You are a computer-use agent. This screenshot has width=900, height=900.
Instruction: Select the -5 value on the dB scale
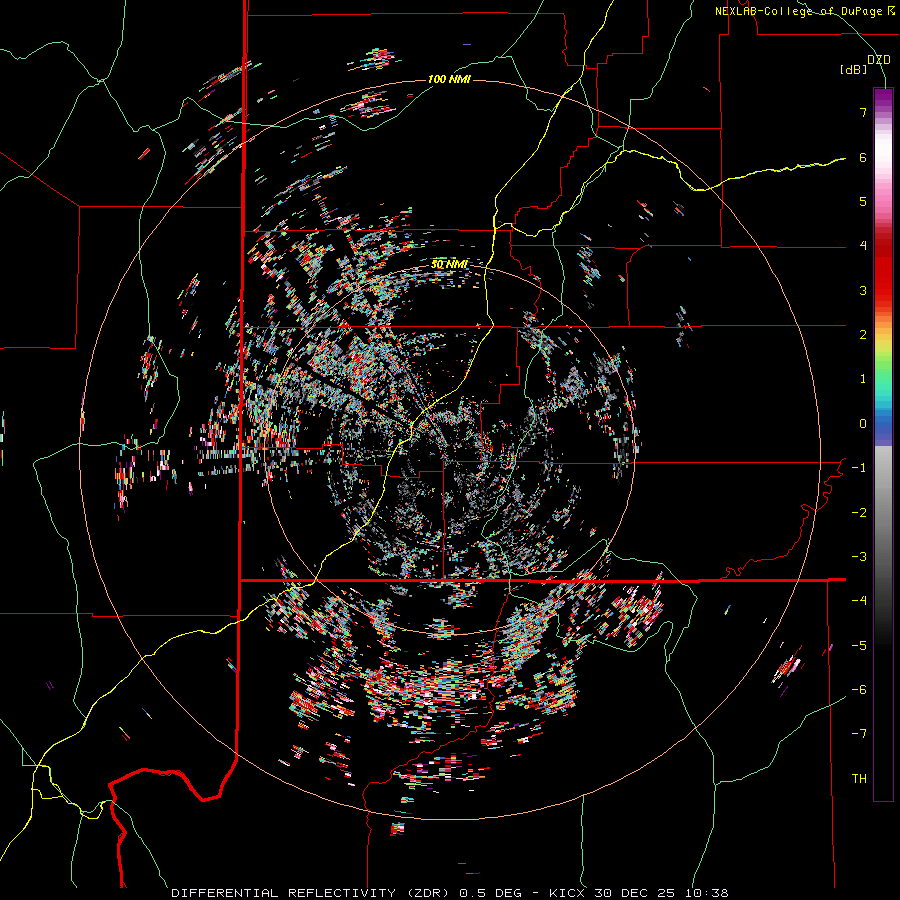click(x=859, y=646)
